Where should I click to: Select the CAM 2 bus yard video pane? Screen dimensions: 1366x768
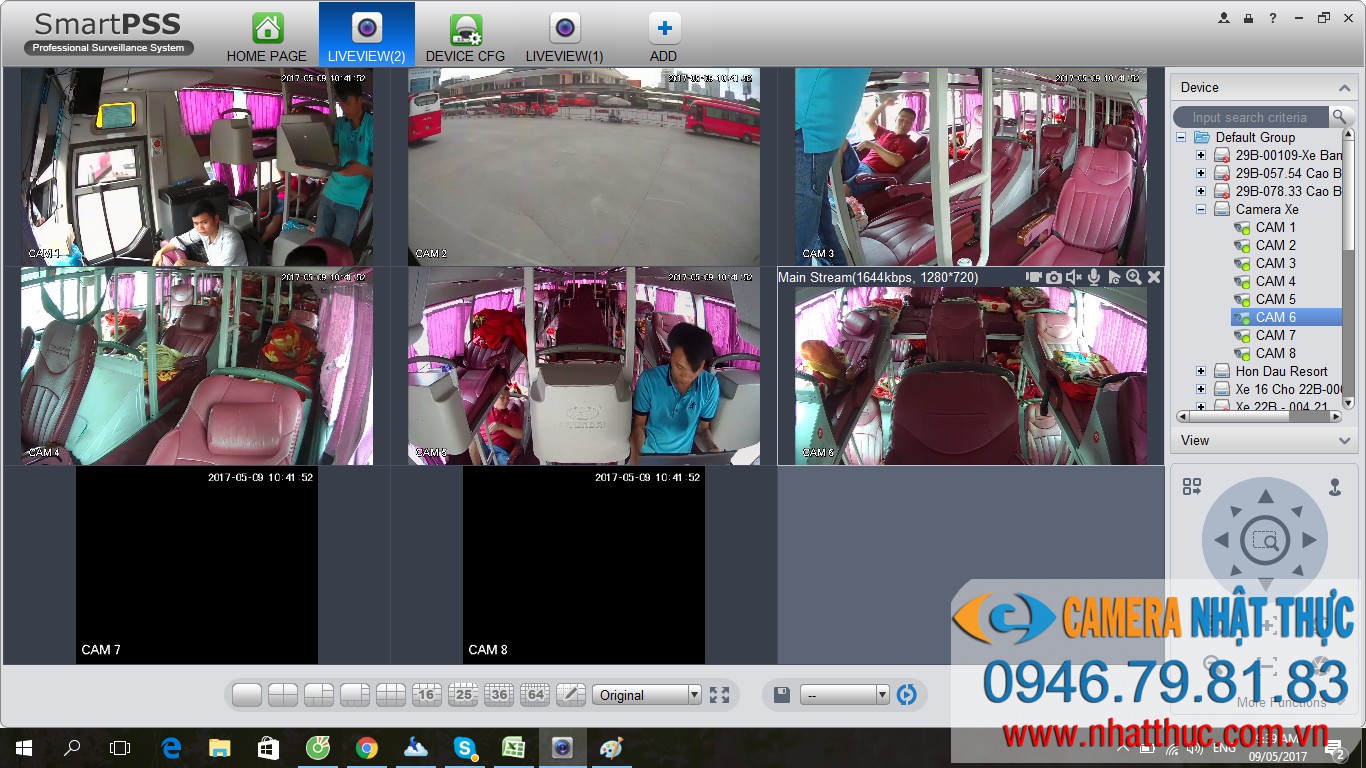584,166
